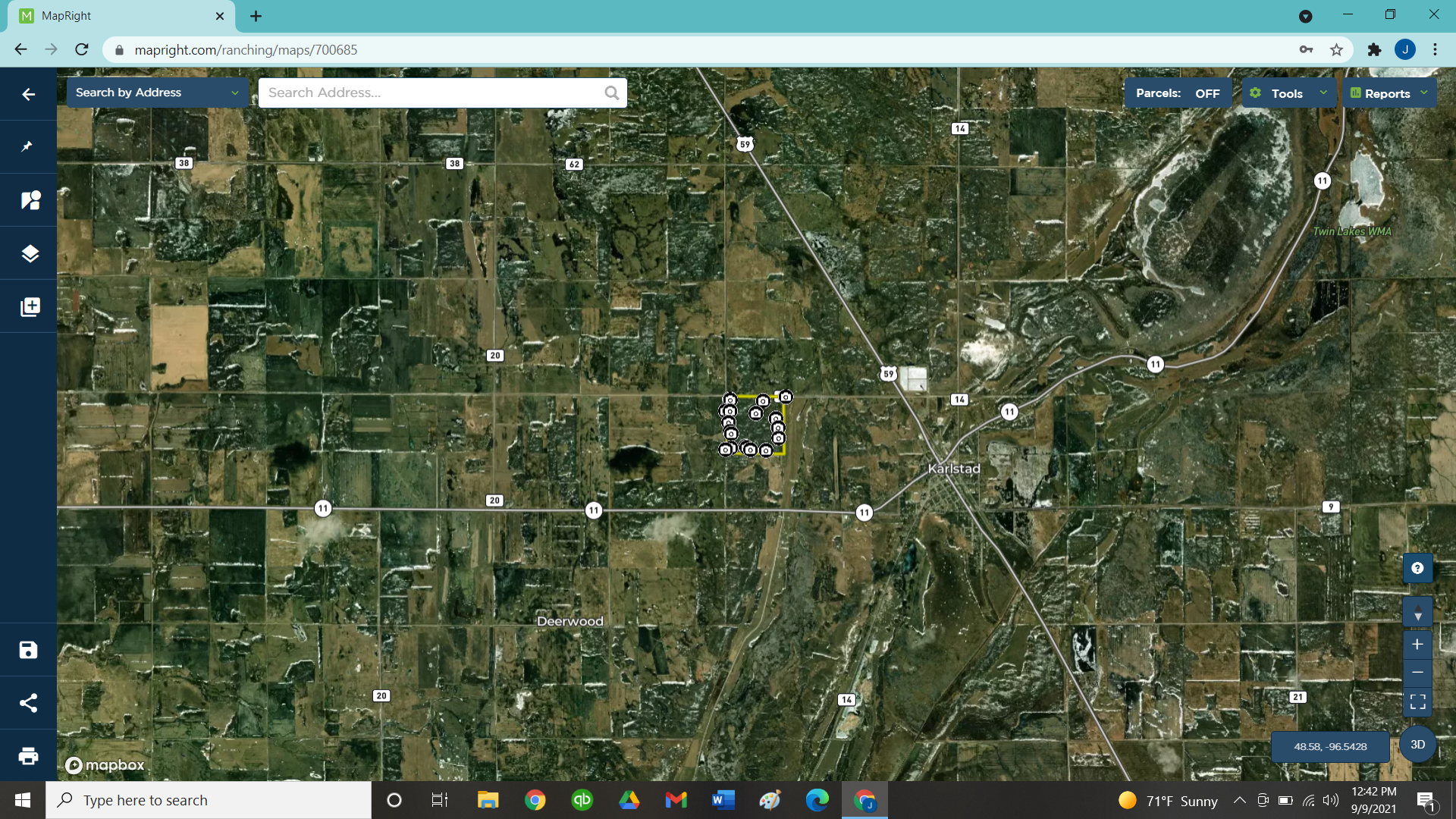Open the Tools dropdown menu
The image size is (1456, 819).
[1288, 93]
